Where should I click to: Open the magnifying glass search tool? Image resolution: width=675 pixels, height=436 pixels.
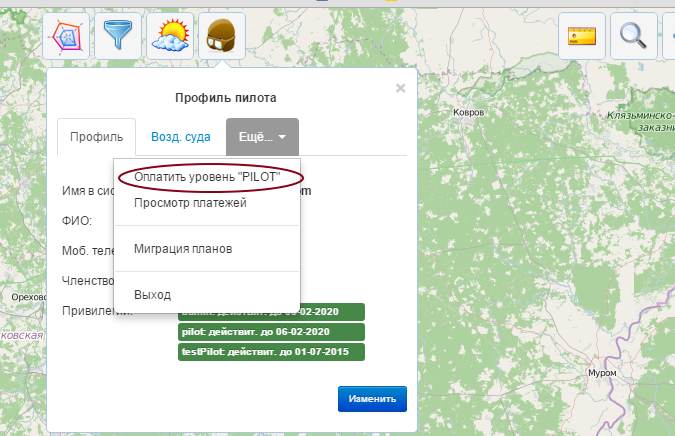[632, 37]
